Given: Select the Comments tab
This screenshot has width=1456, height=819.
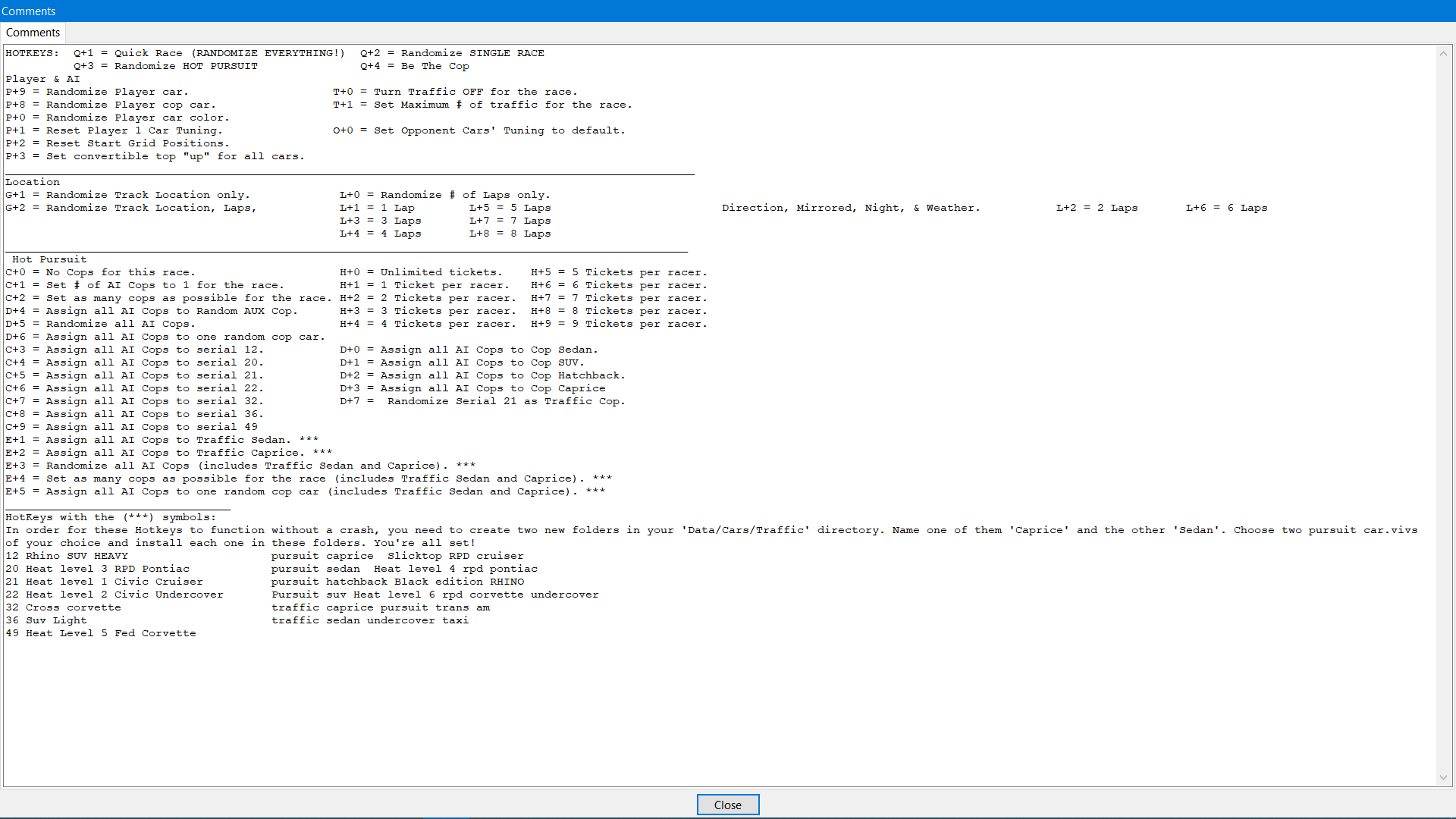Looking at the screenshot, I should pos(33,33).
